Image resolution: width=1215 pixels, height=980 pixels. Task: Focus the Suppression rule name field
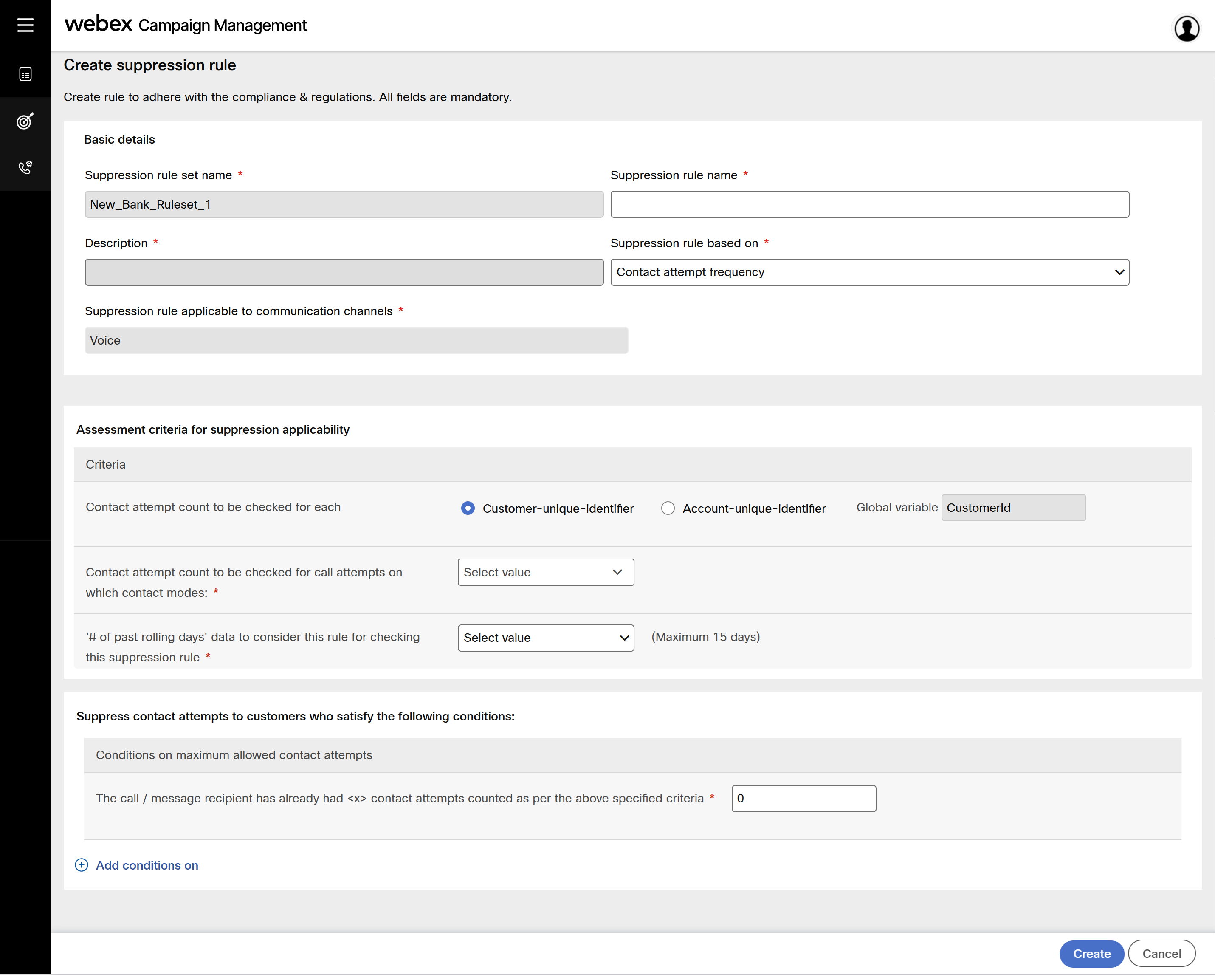[869, 204]
